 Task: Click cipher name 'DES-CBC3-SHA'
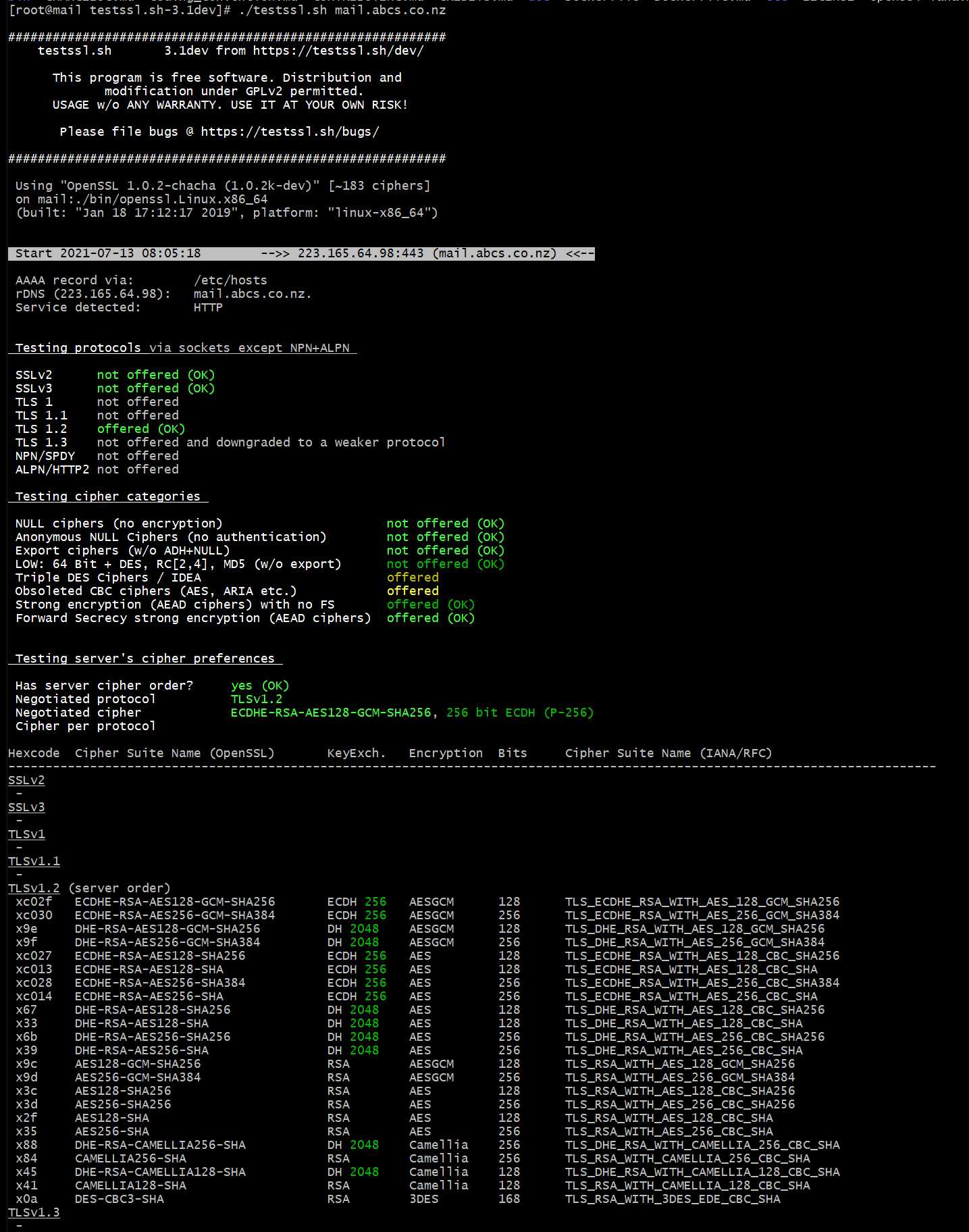click(120, 1199)
